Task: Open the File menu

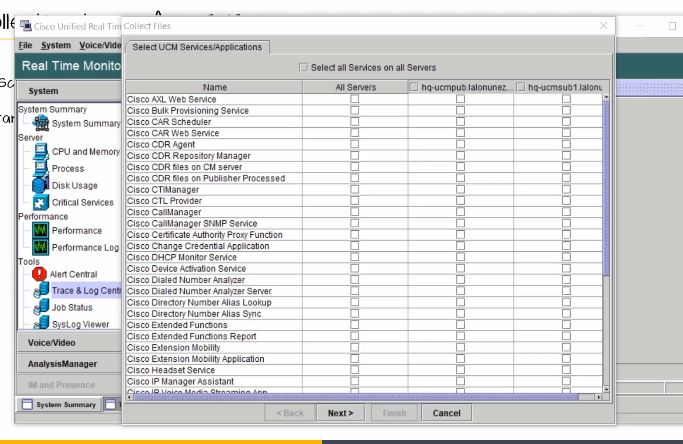Action: pyautogui.click(x=25, y=45)
